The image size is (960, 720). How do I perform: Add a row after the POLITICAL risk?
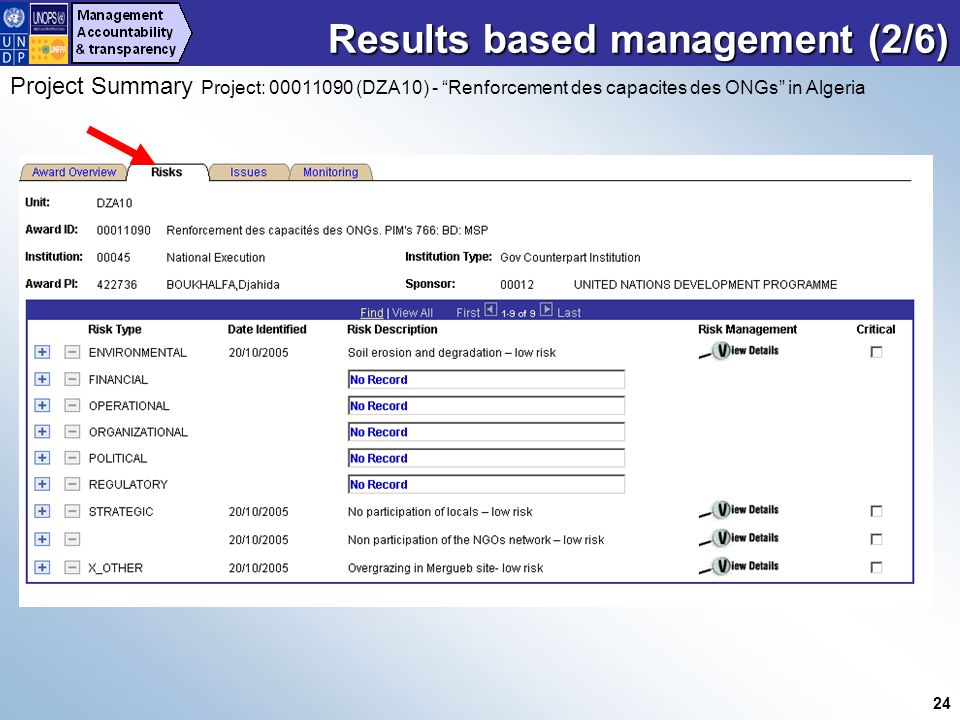point(42,458)
